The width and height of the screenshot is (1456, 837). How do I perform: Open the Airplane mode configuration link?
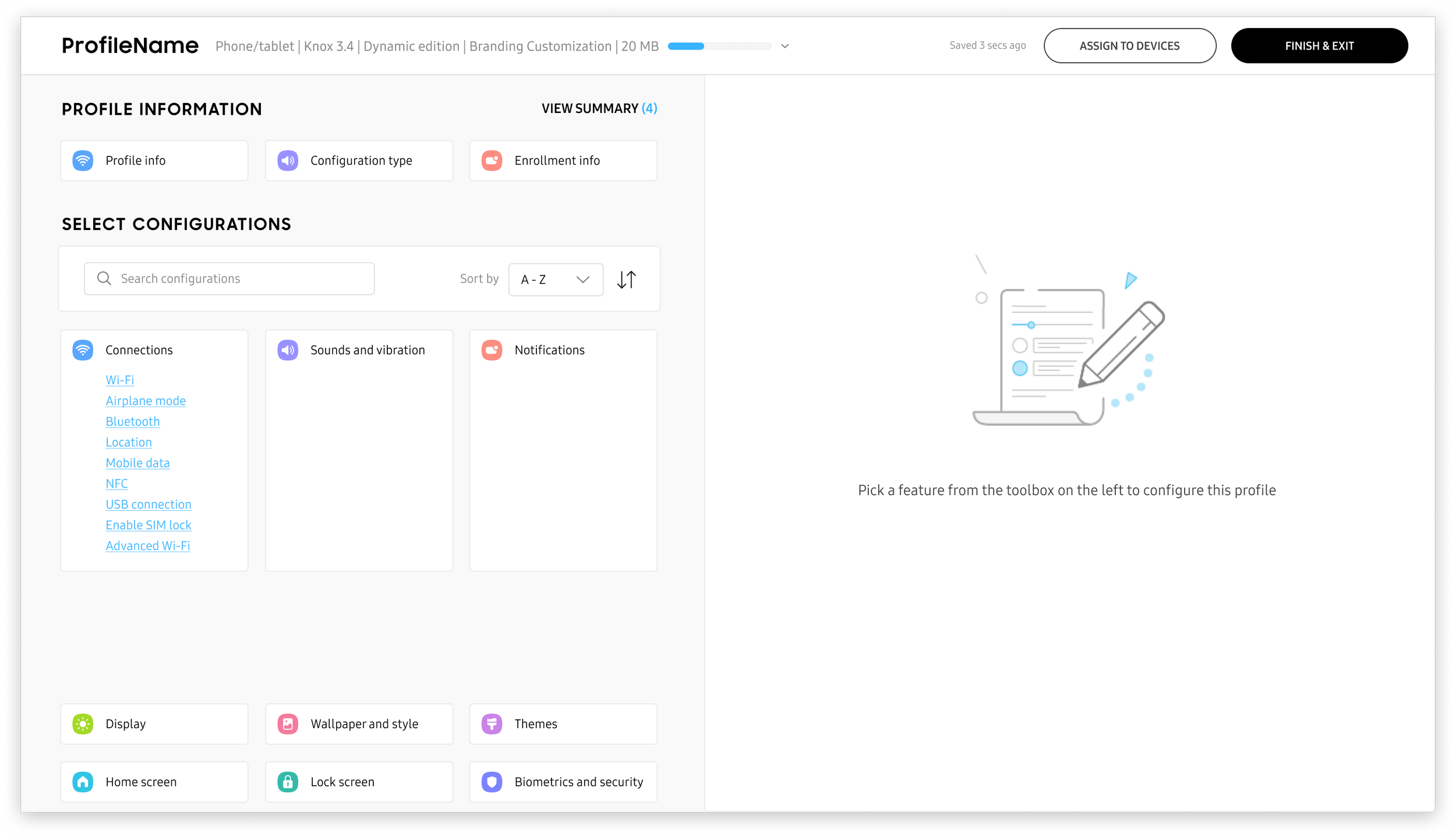[x=146, y=401]
